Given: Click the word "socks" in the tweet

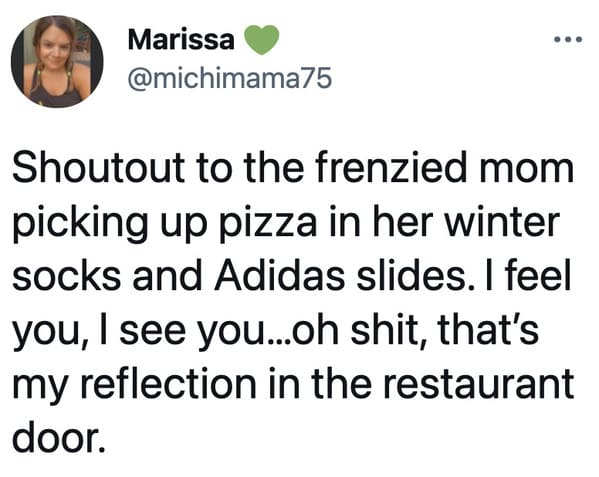Looking at the screenshot, I should (x=66, y=276).
